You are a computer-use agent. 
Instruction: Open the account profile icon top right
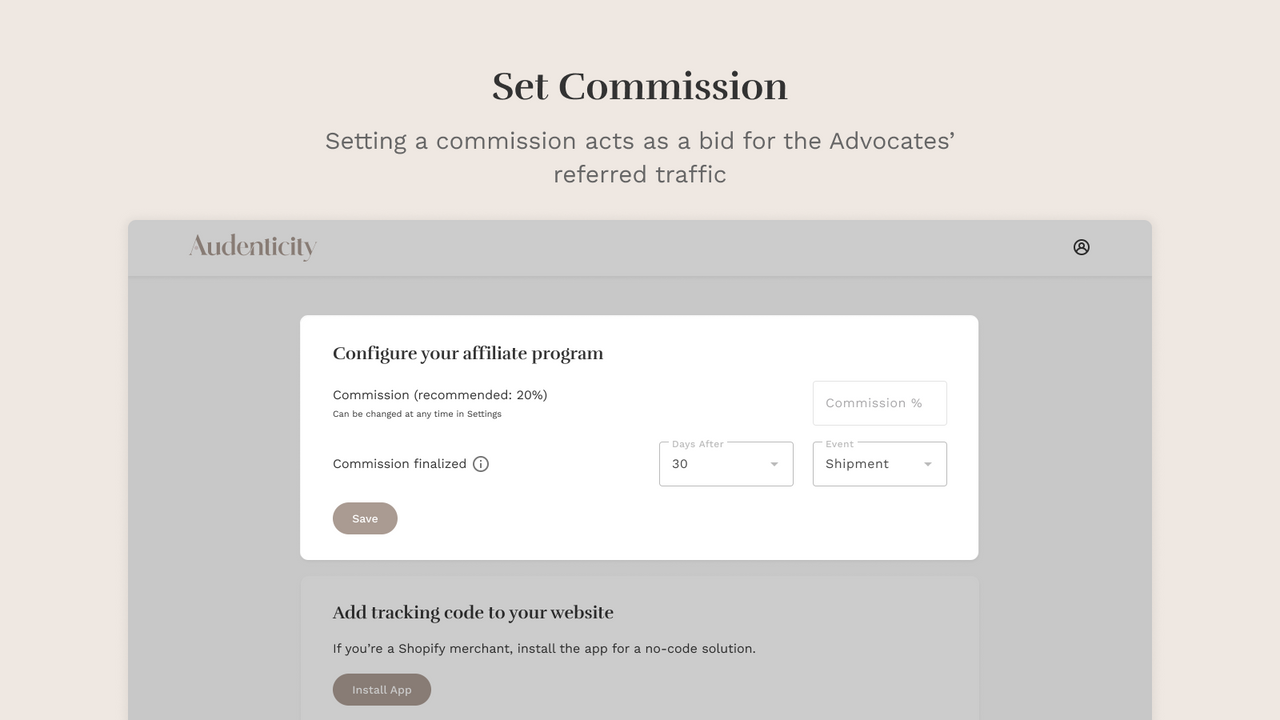(1081, 247)
